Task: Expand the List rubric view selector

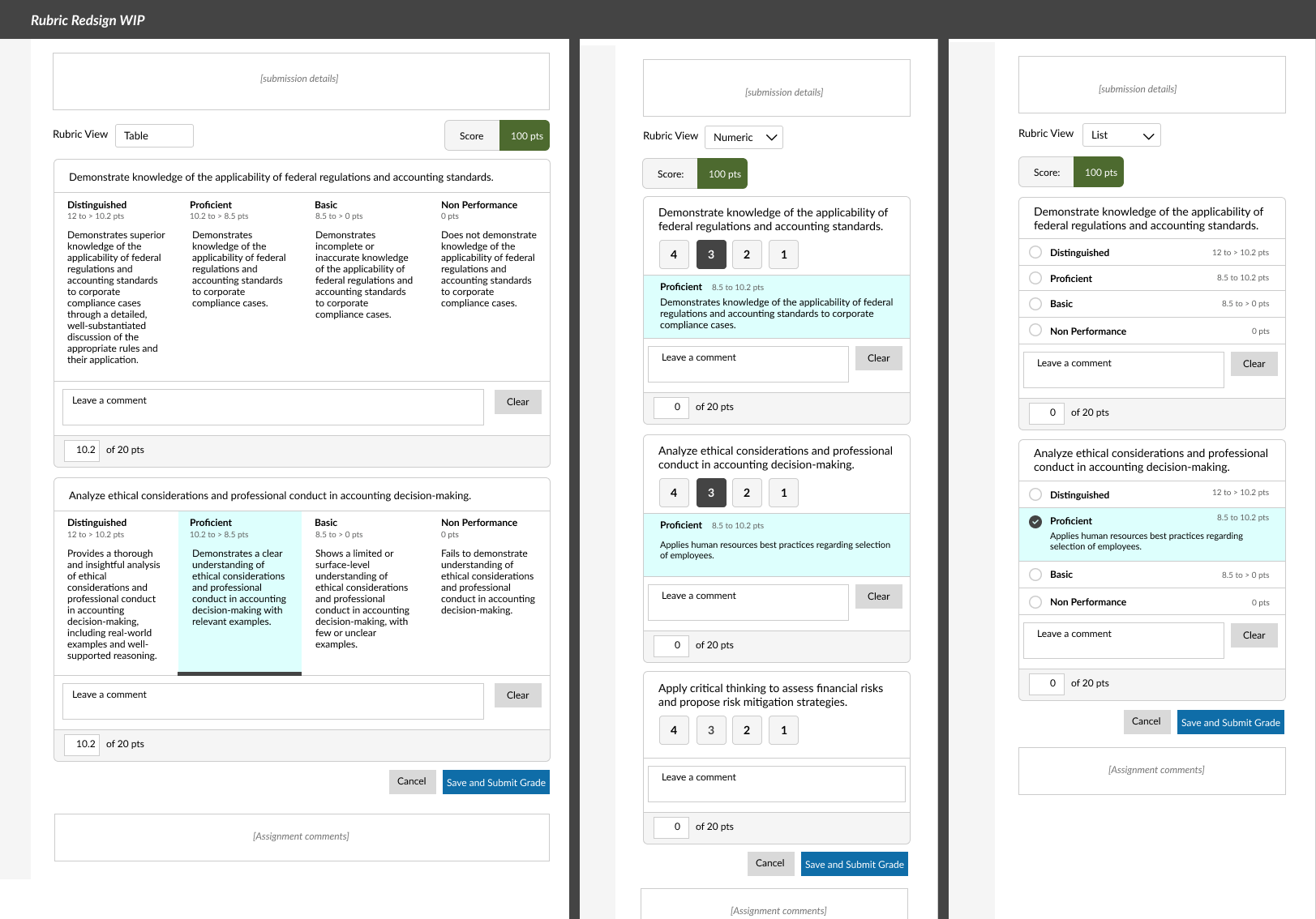Action: coord(1121,135)
